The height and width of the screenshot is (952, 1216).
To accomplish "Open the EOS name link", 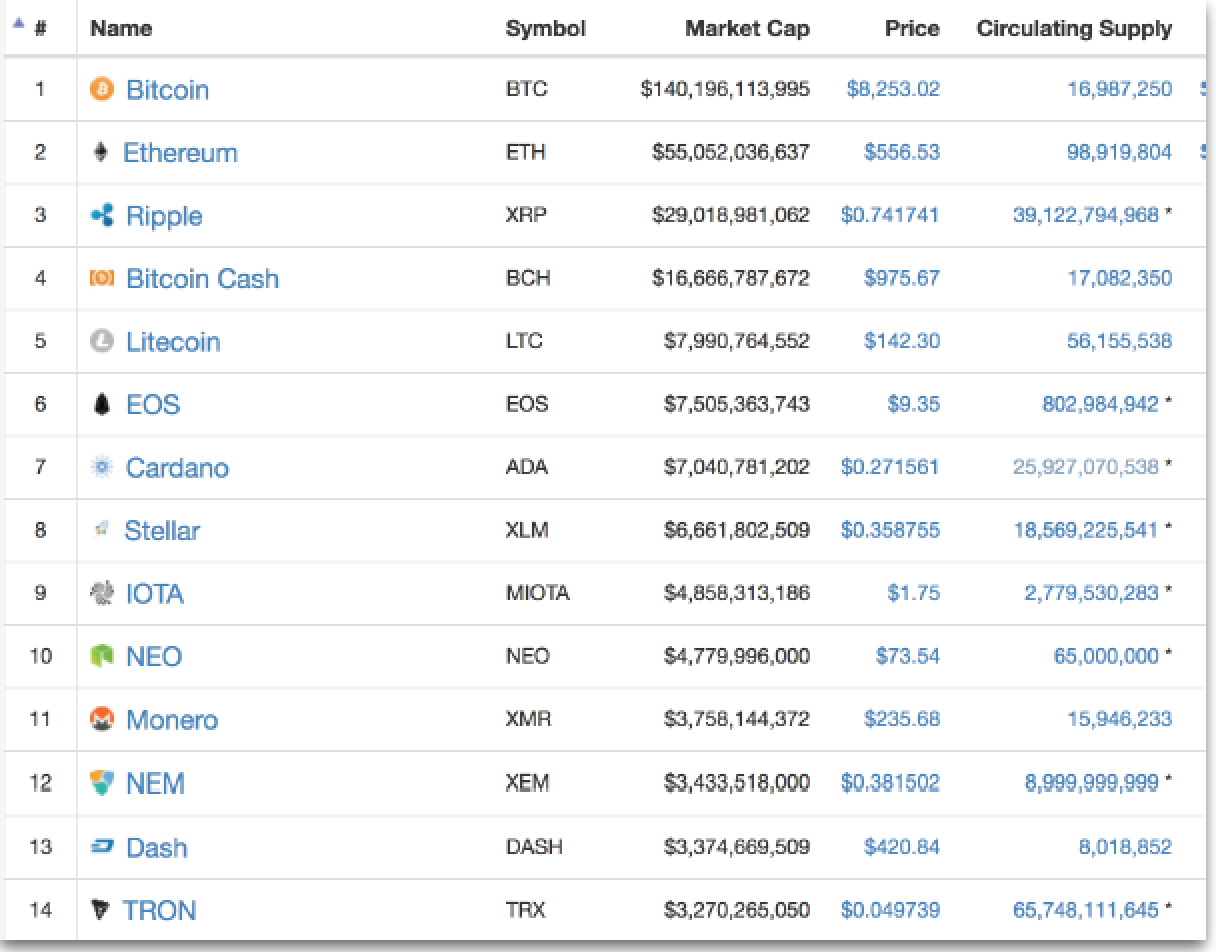I will point(153,405).
